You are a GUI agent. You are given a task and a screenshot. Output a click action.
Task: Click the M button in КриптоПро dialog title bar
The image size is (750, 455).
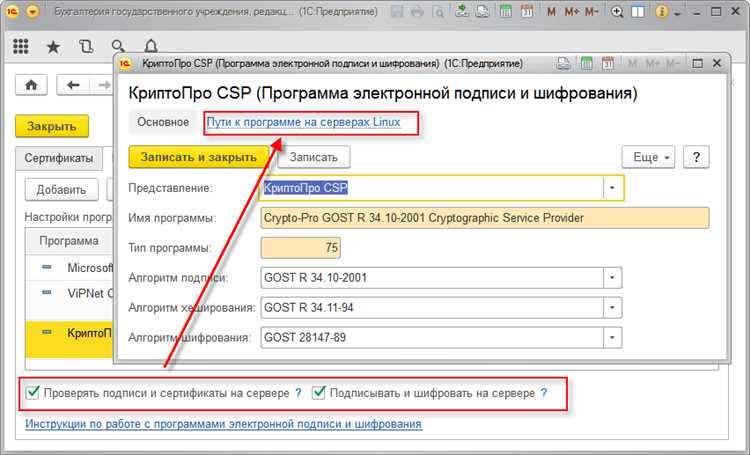coord(632,63)
